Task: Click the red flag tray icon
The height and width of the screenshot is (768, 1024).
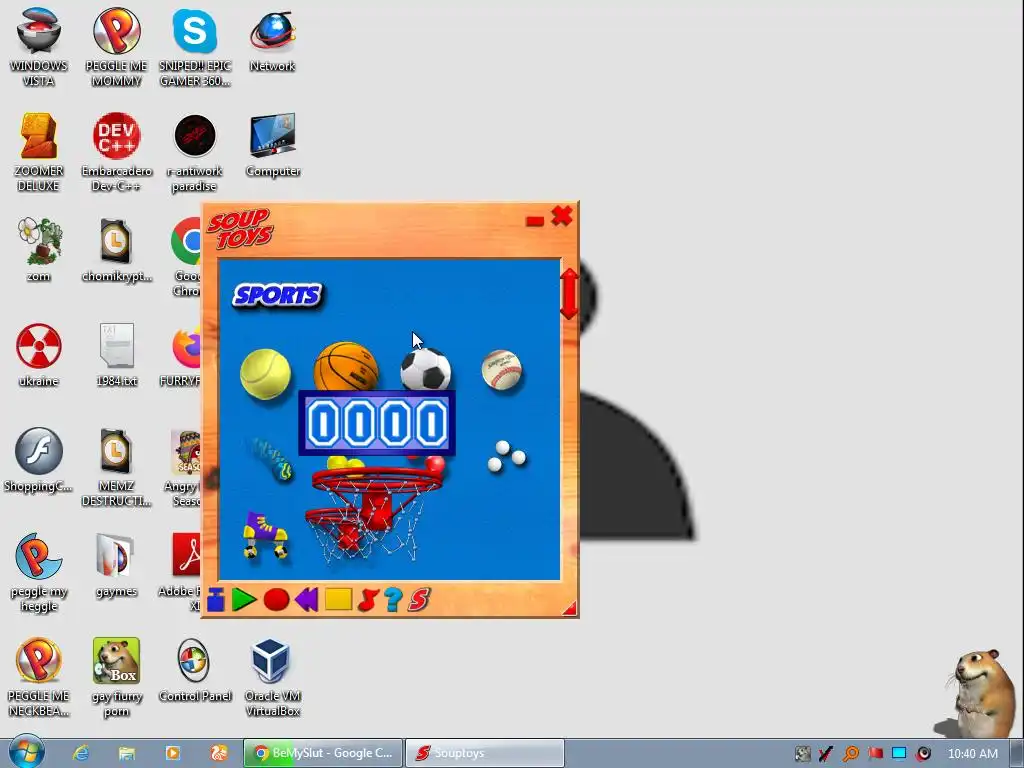Action: point(875,754)
